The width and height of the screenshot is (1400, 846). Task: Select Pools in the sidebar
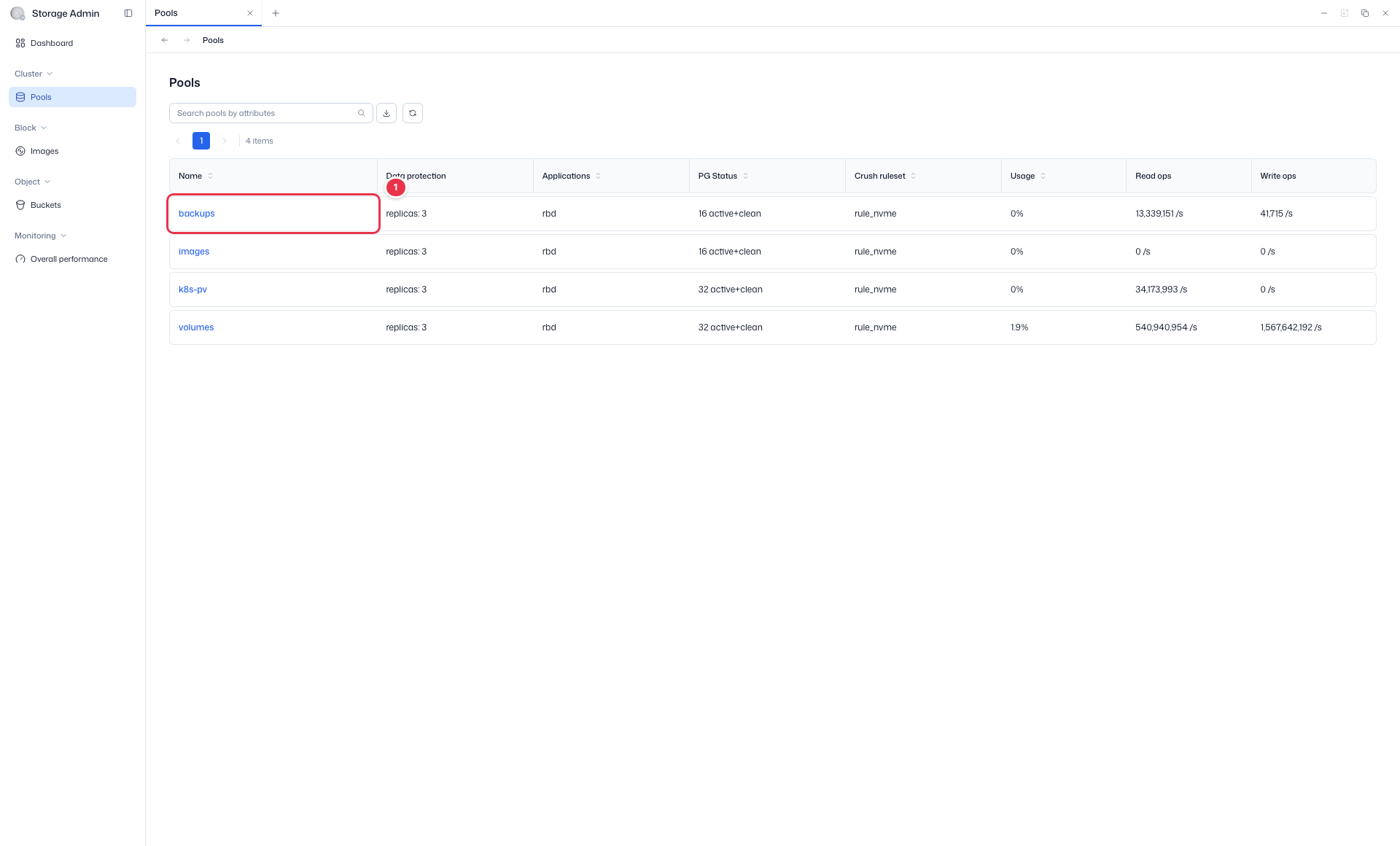click(72, 97)
